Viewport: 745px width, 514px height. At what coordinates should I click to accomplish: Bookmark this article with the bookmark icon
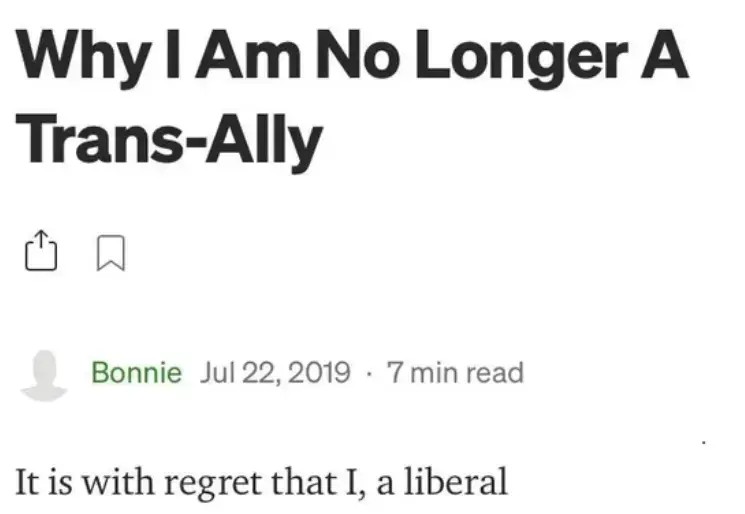coord(110,253)
